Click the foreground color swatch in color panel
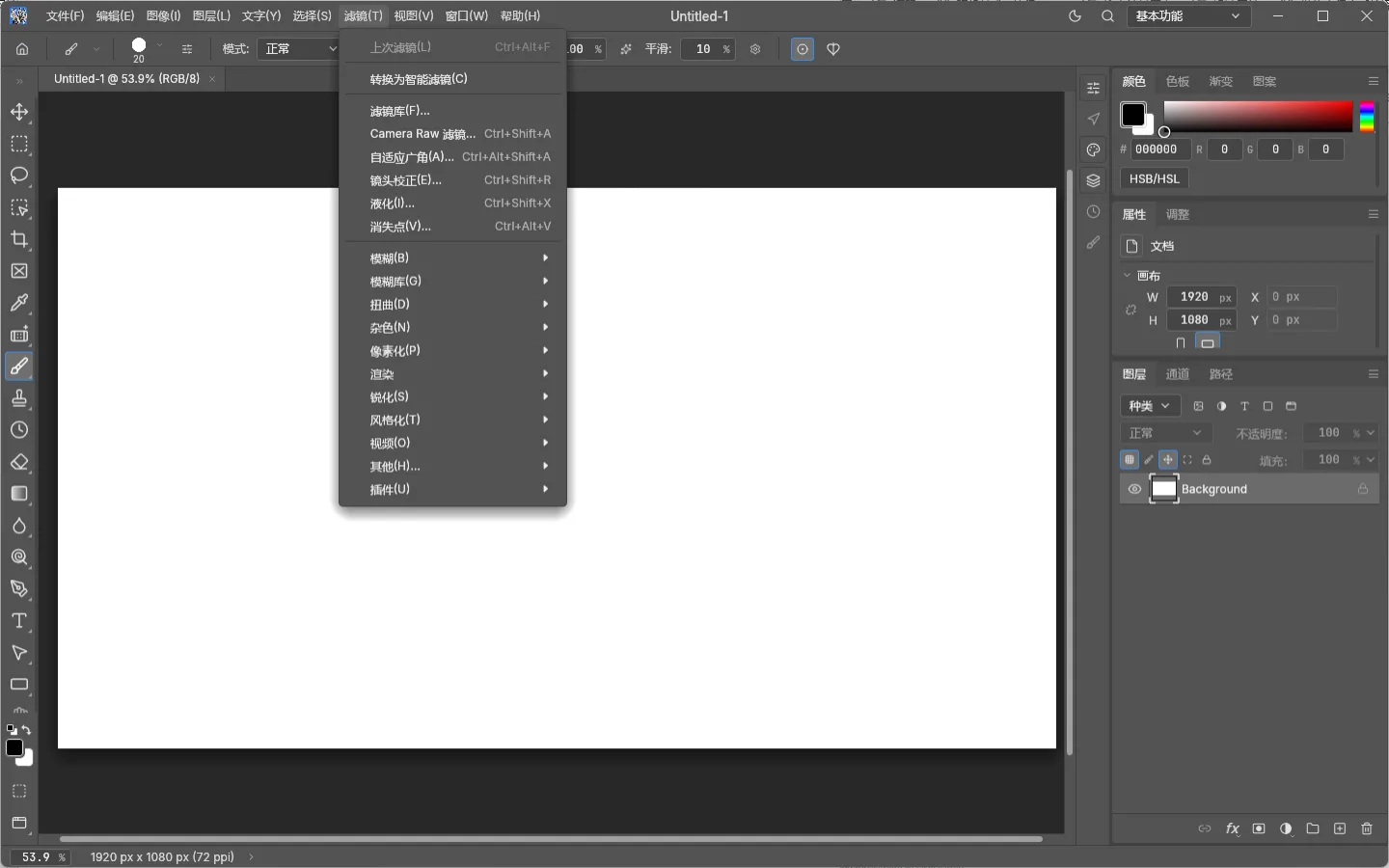1389x868 pixels. pyautogui.click(x=1132, y=115)
